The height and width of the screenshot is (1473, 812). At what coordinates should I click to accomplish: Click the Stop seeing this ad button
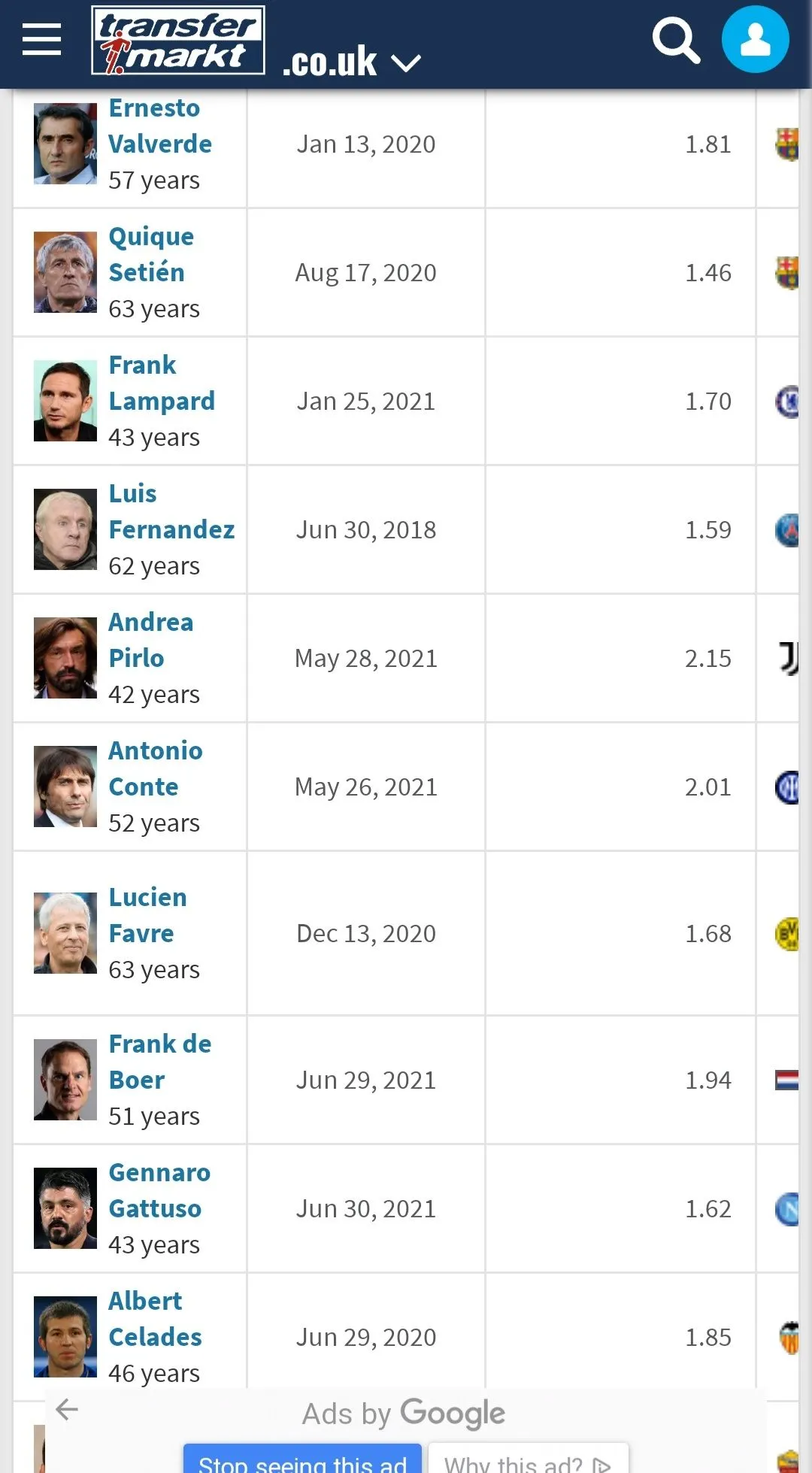302,1460
